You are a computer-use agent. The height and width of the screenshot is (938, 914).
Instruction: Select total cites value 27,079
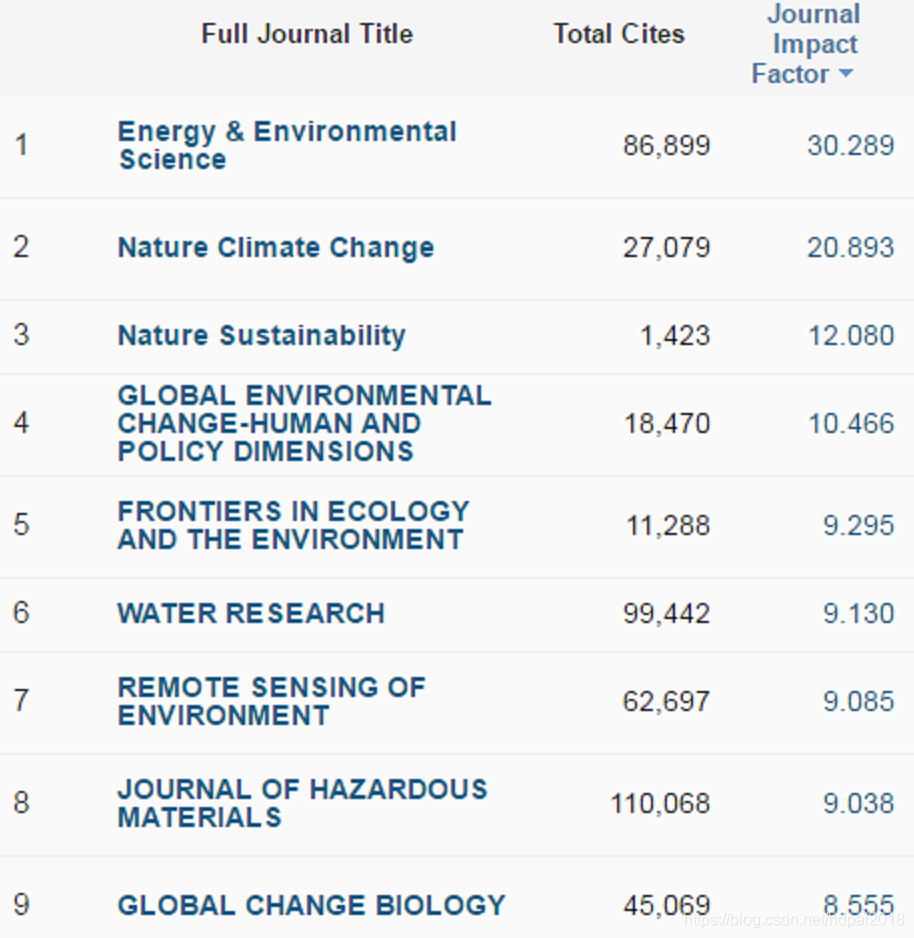[x=666, y=248]
